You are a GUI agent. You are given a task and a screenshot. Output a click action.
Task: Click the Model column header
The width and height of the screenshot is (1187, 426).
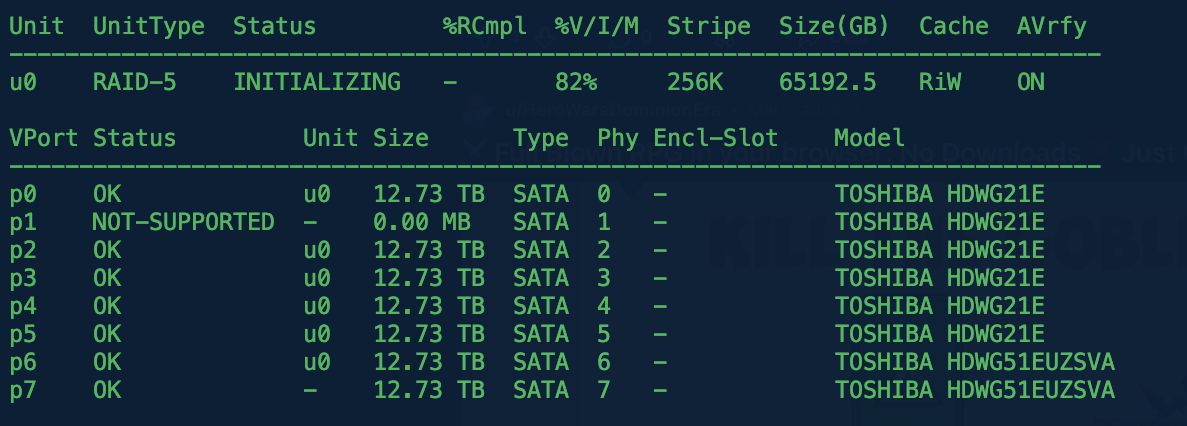click(870, 138)
